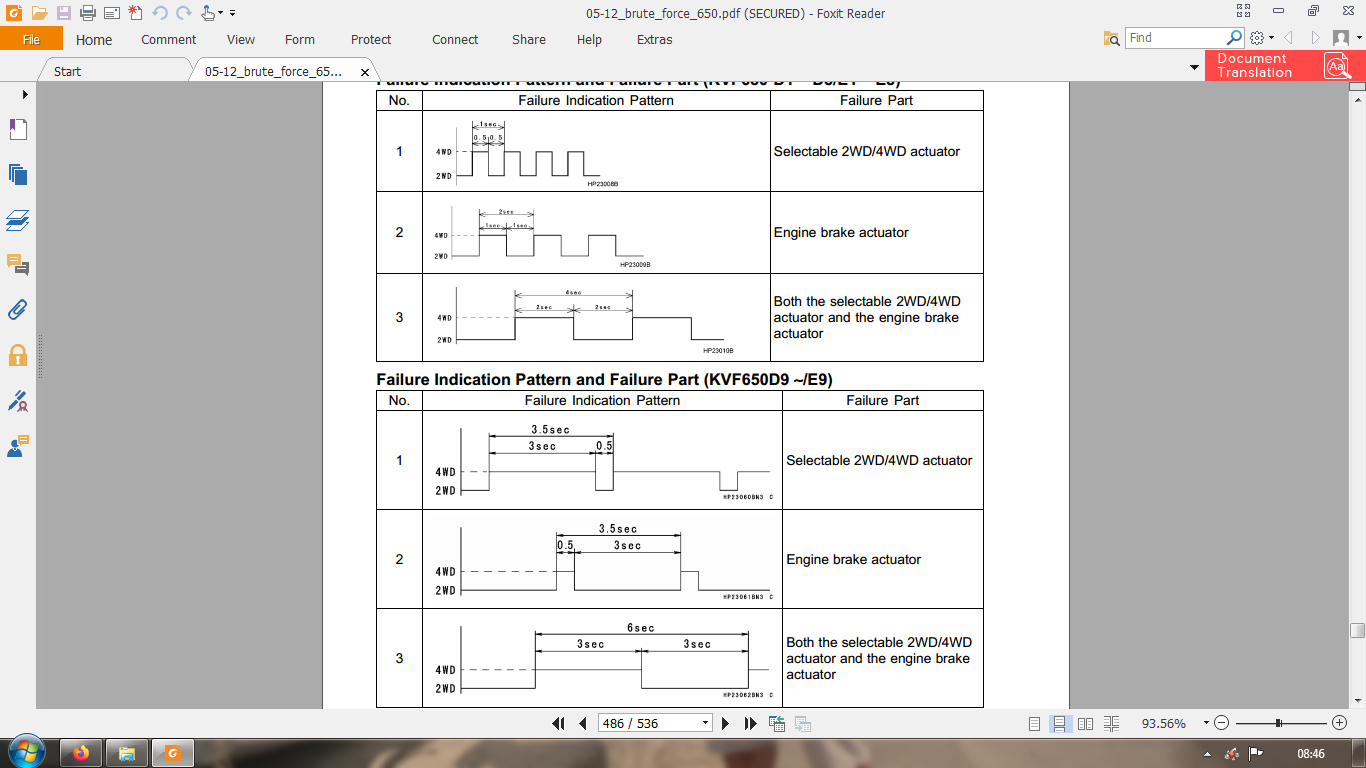Go to the last page button

tap(750, 723)
